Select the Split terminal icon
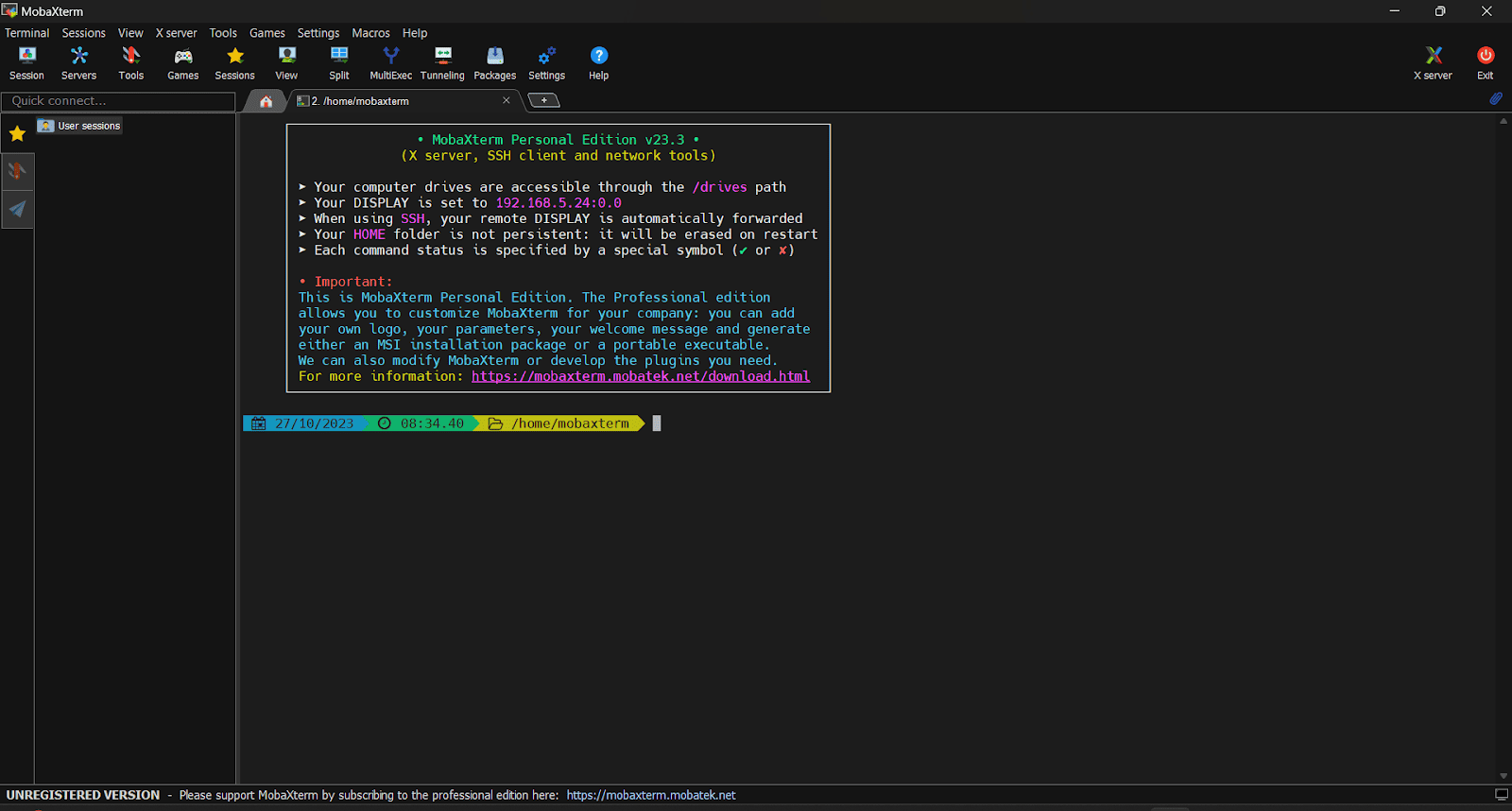 339,63
